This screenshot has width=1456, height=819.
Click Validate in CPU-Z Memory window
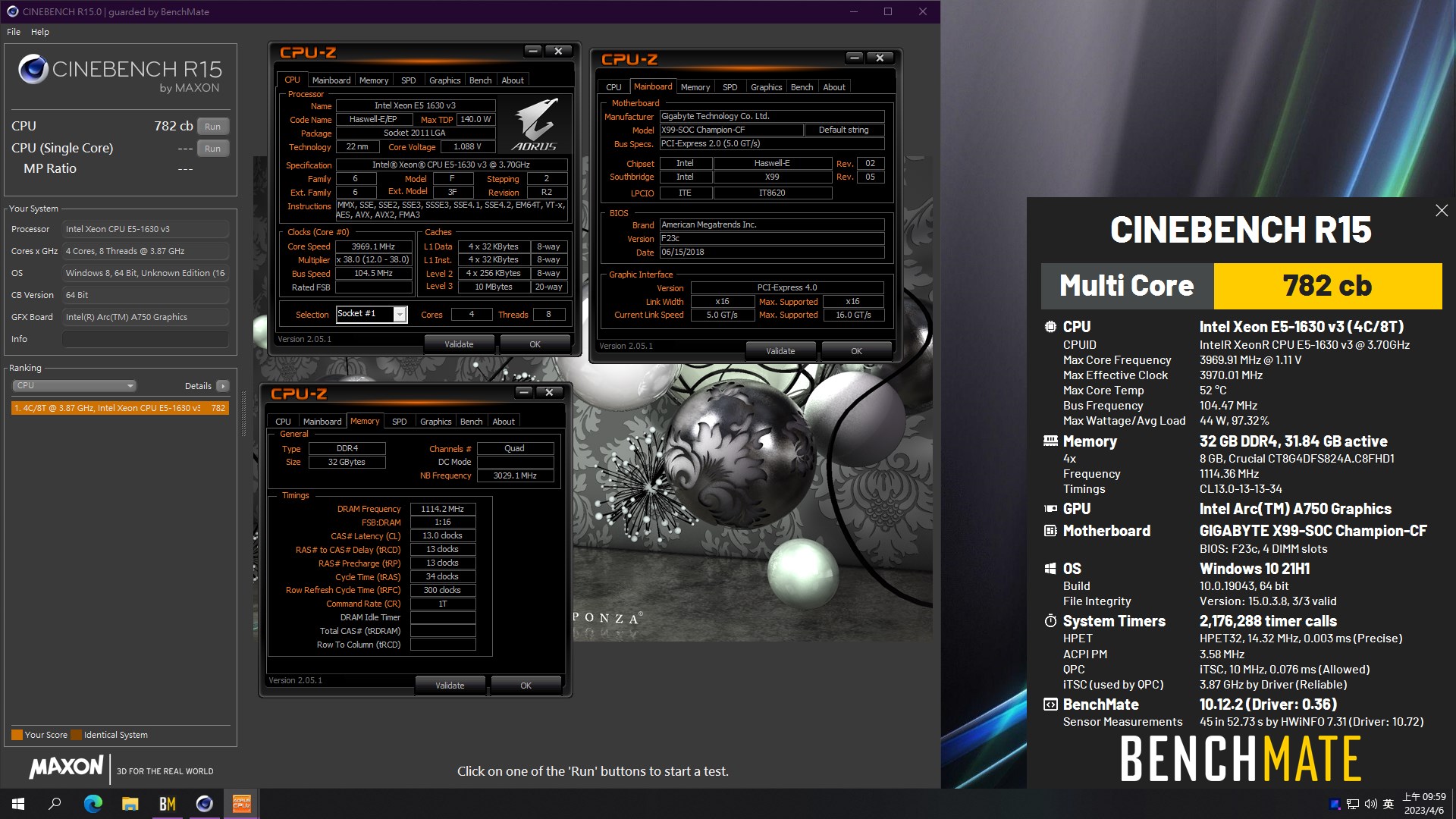coord(450,686)
